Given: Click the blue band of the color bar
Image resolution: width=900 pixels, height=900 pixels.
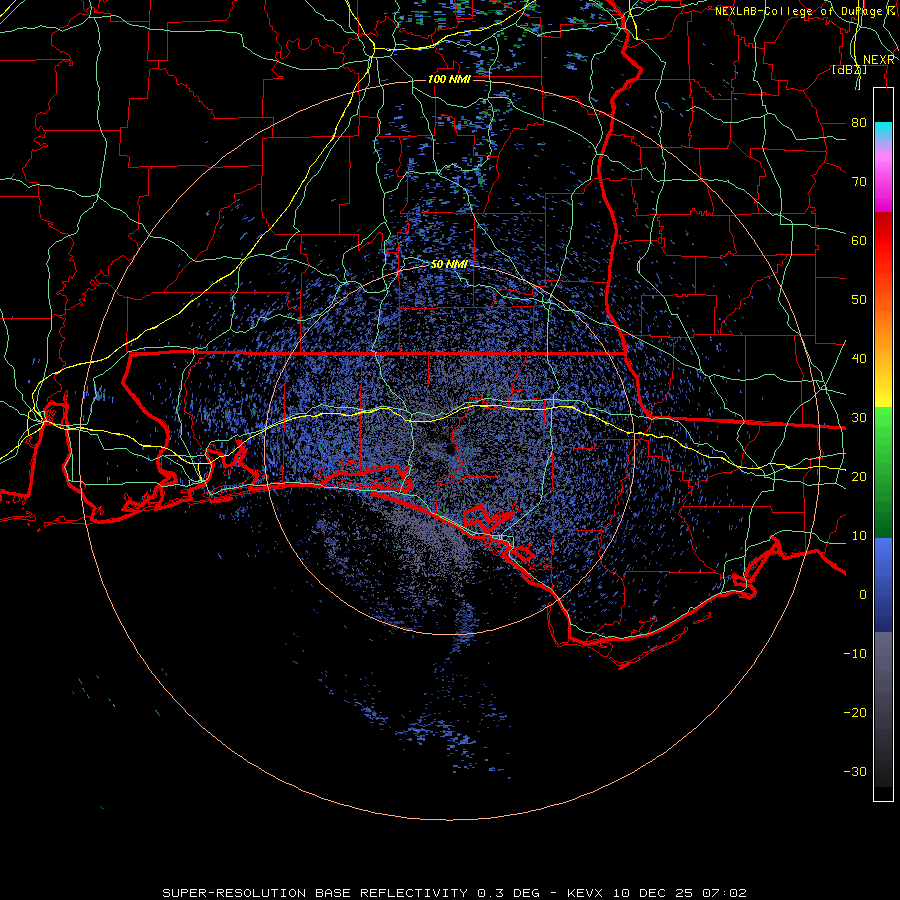Looking at the screenshot, I should point(883,584).
